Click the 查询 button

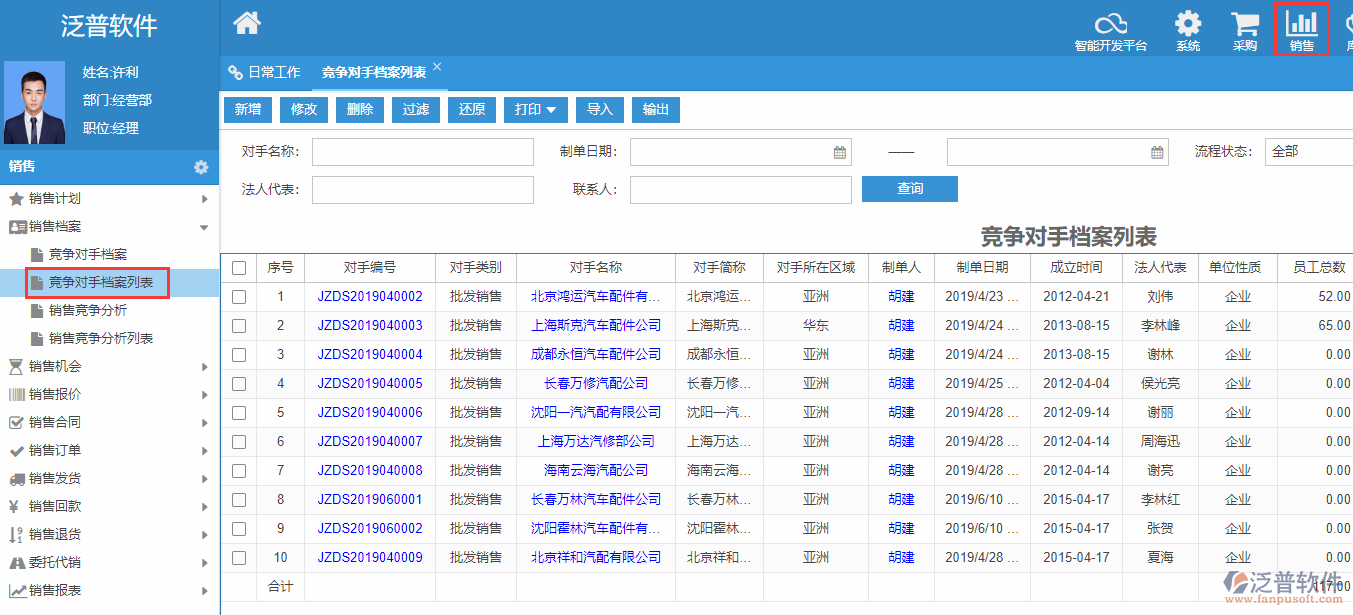[x=909, y=189]
